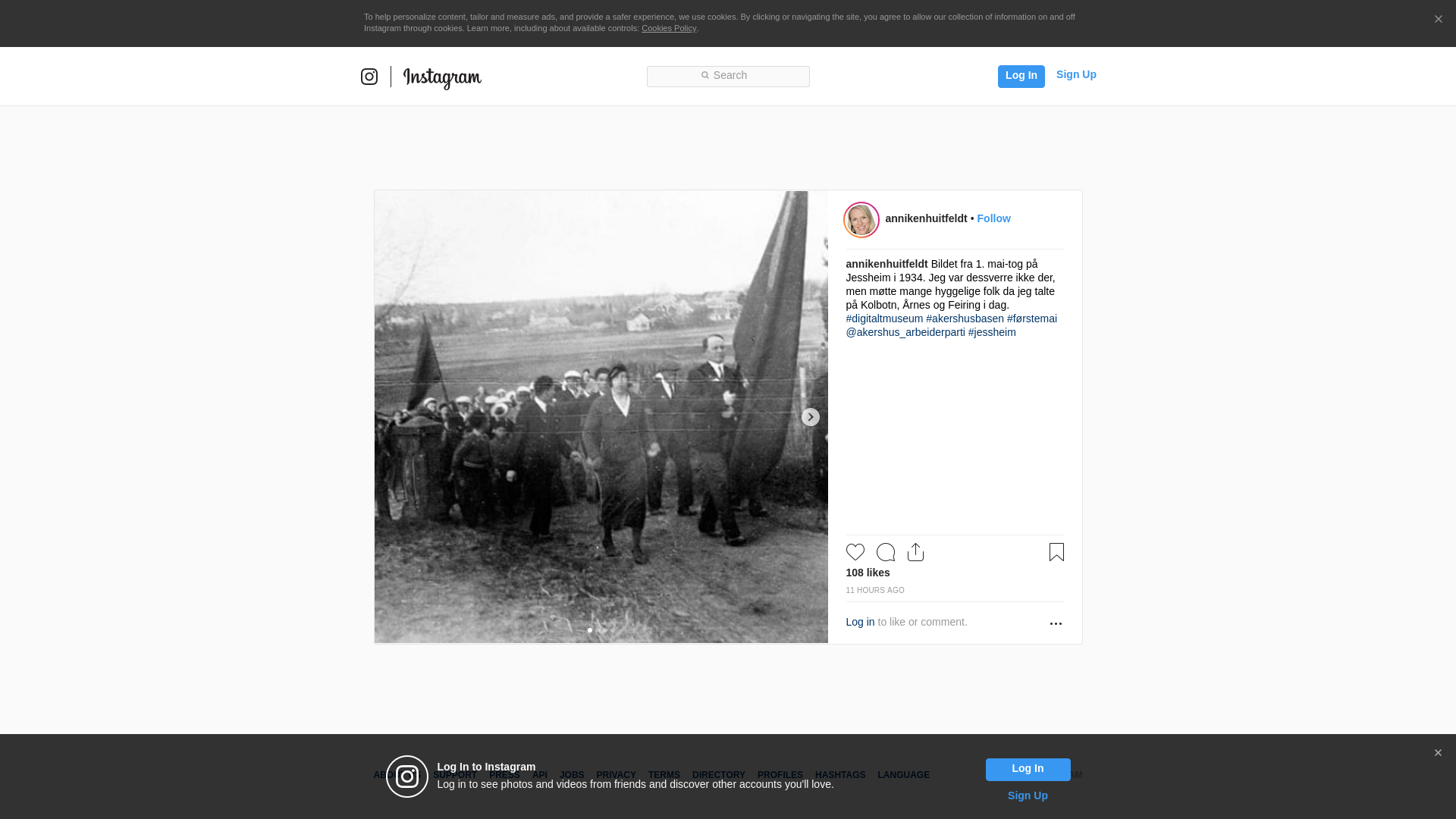Viewport: 1456px width, 819px height.
Task: Dismiss the cookie notice banner
Action: 1438,20
